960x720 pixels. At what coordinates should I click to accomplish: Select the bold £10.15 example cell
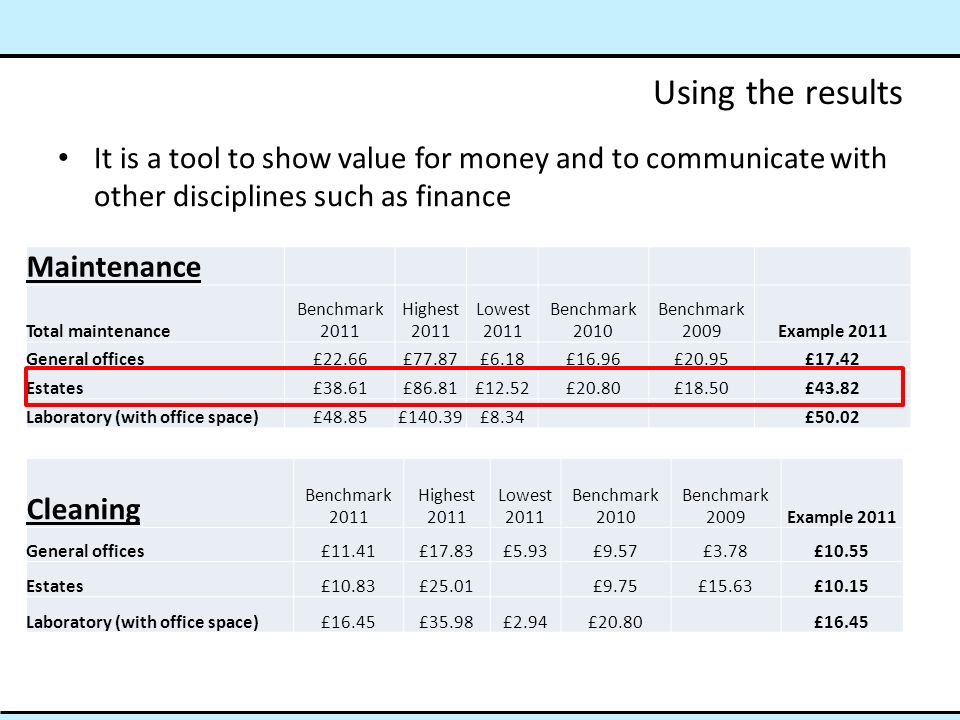(841, 586)
